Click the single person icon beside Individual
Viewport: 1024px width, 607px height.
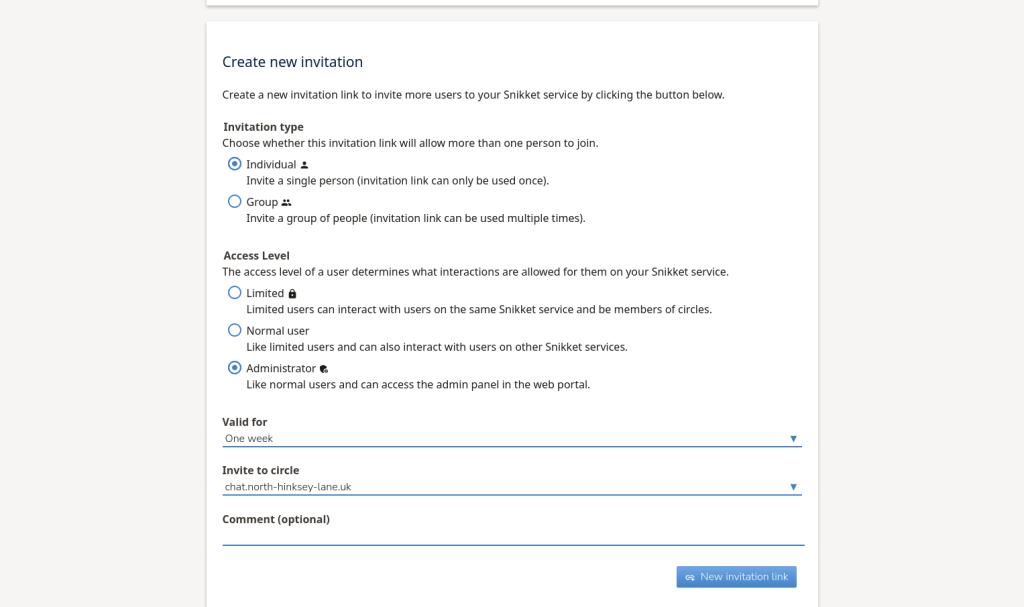click(305, 165)
